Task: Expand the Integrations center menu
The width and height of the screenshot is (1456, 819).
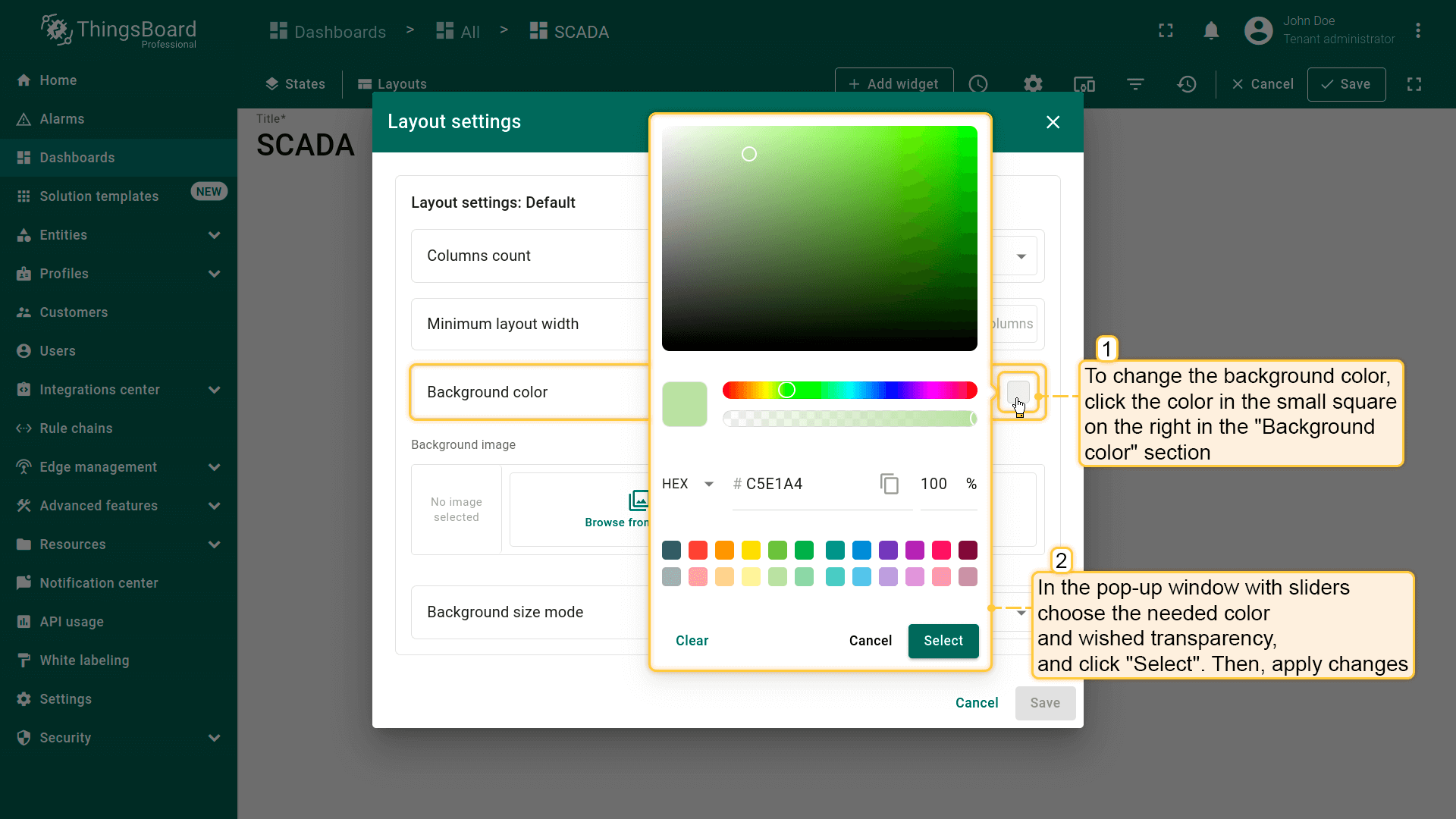Action: (x=215, y=390)
